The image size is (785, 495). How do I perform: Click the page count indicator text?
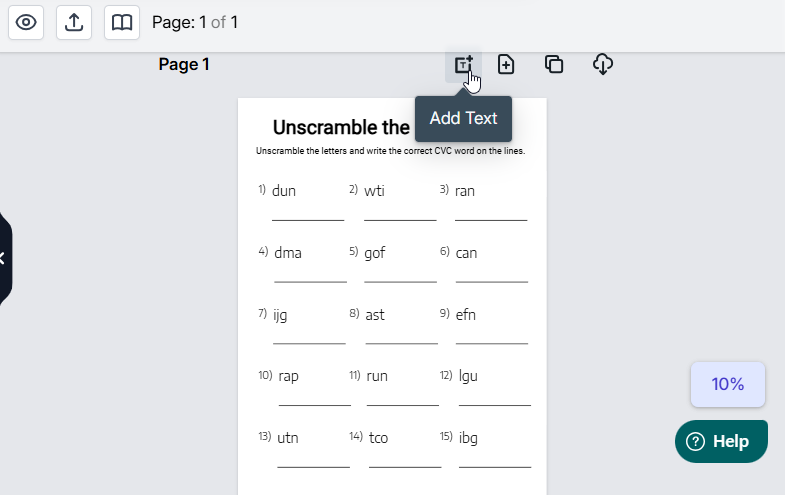tap(195, 22)
